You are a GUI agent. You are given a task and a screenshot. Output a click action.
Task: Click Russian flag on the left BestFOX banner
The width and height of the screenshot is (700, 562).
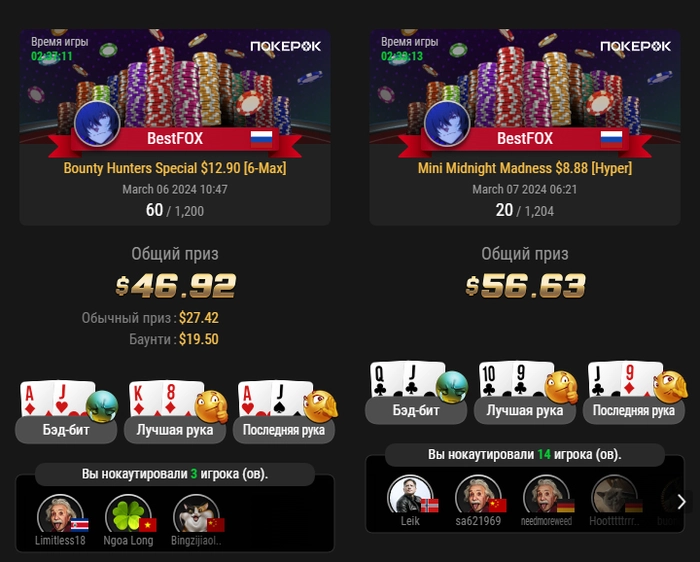pos(262,139)
